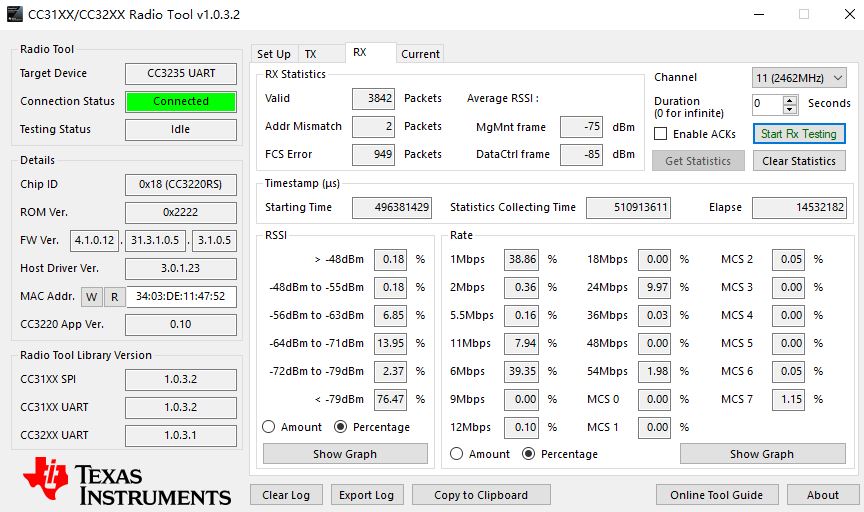This screenshot has height=512, width=864.
Task: Click the Export Log button
Action: (x=366, y=495)
